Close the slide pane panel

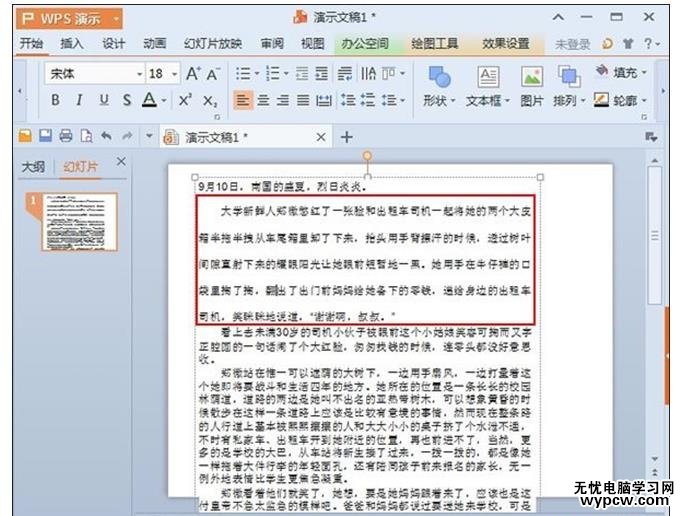click(121, 162)
